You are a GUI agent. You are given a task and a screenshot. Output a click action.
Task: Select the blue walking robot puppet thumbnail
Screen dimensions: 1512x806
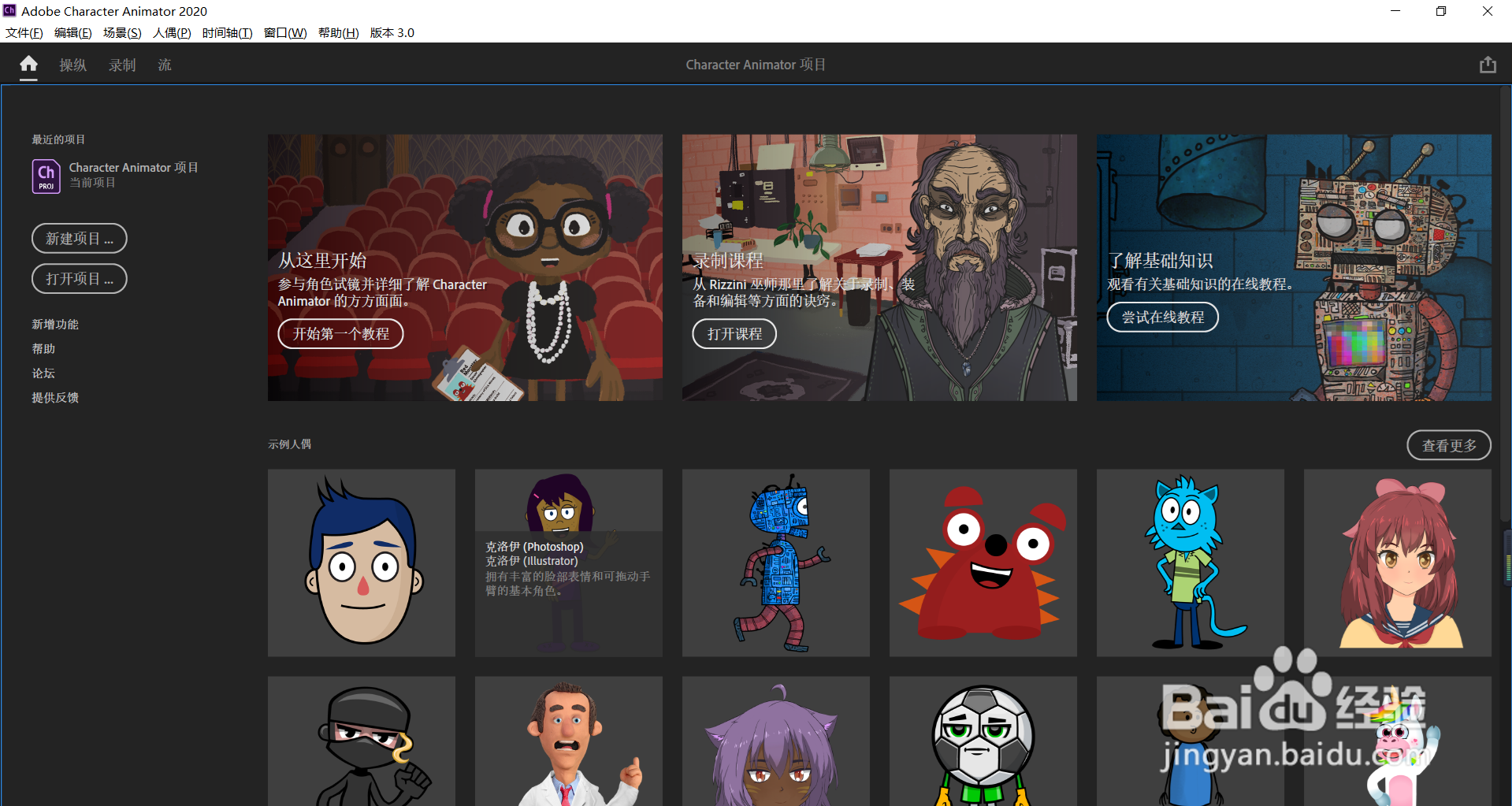pos(776,563)
